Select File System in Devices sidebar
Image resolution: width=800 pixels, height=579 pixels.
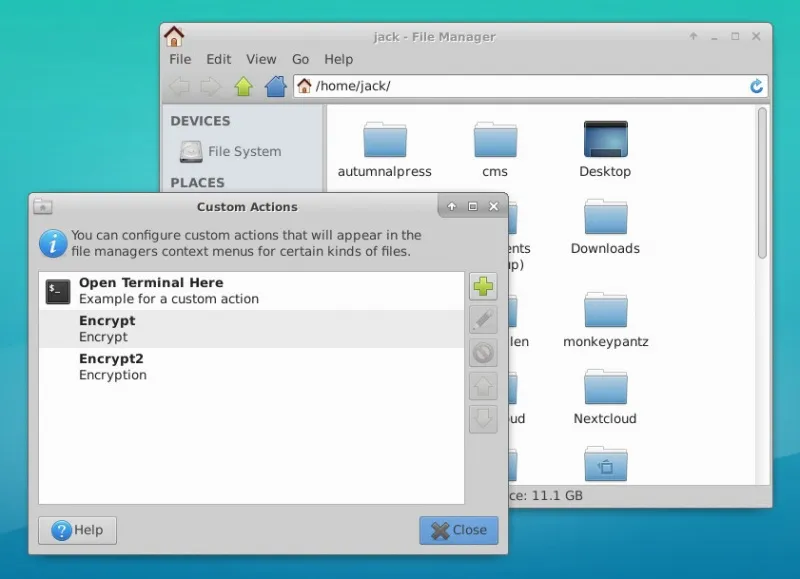pyautogui.click(x=243, y=152)
